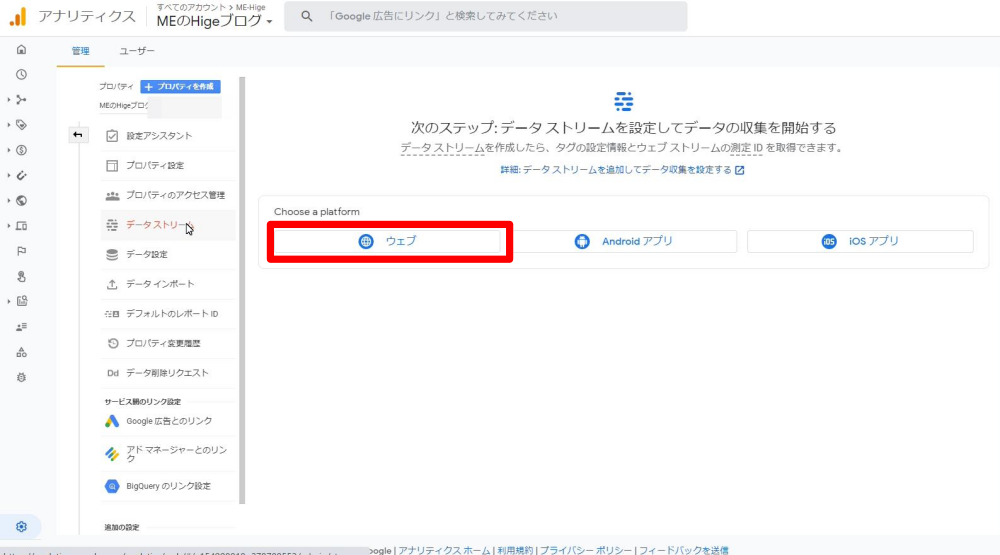Click the flag icon in left sidebar

pyautogui.click(x=21, y=251)
